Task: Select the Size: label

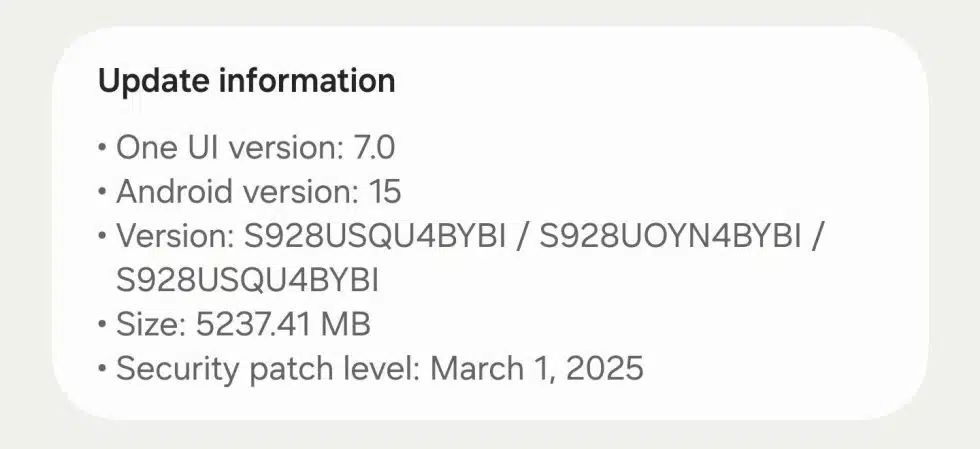Action: [151, 325]
